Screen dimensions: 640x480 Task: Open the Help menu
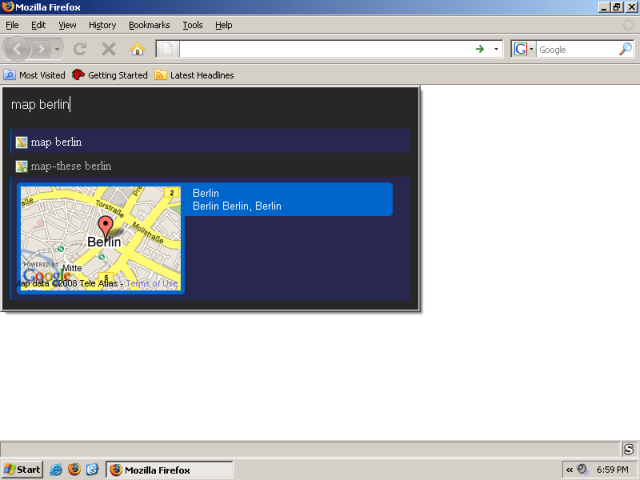pyautogui.click(x=224, y=25)
